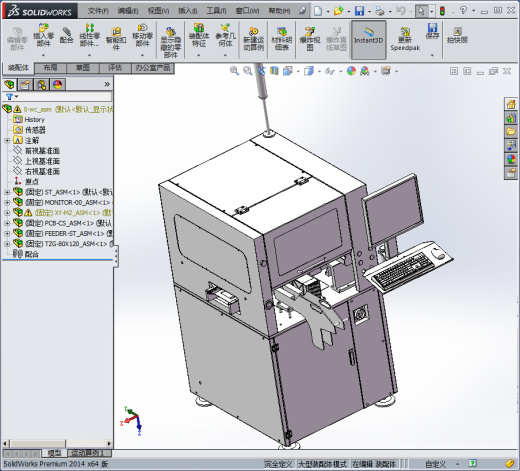Open the 工具 (Tools) menu
520x471 pixels.
pos(216,11)
